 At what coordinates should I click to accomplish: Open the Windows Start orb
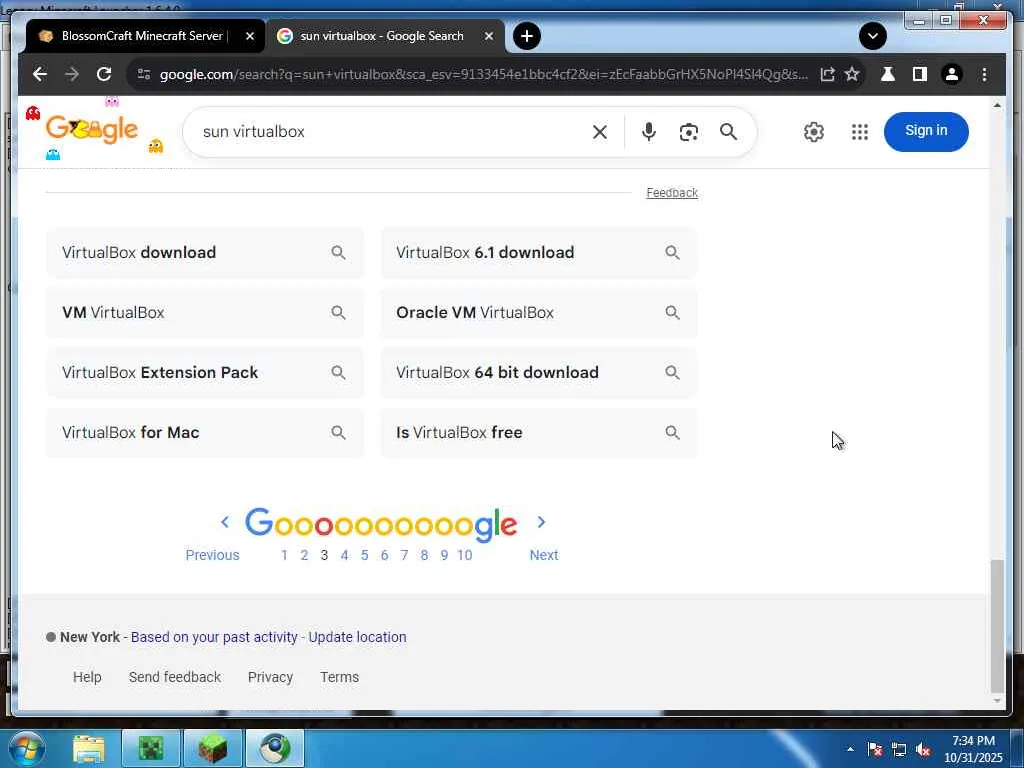27,748
